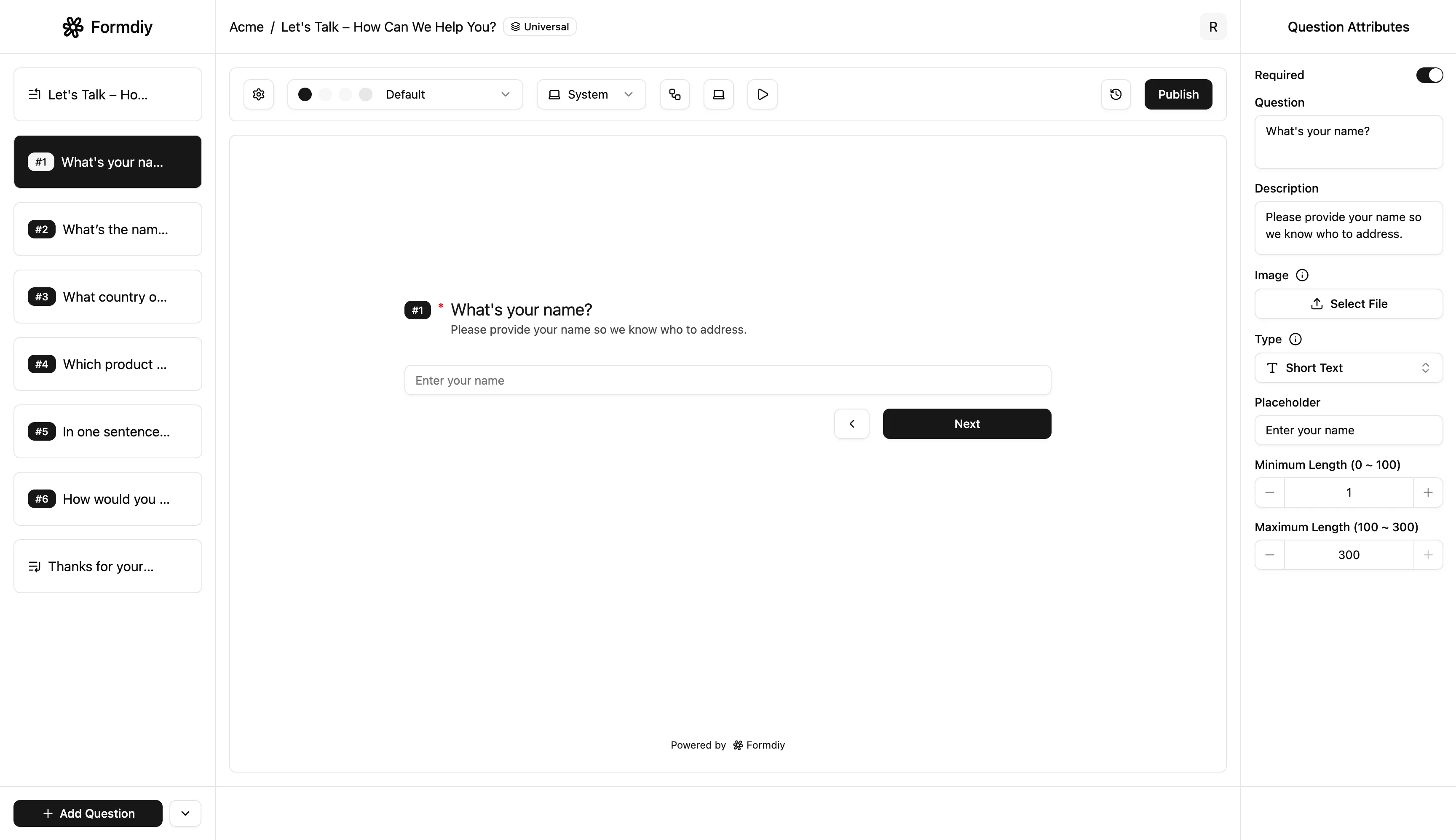
Task: Click the play preview icon
Action: pyautogui.click(x=763, y=94)
